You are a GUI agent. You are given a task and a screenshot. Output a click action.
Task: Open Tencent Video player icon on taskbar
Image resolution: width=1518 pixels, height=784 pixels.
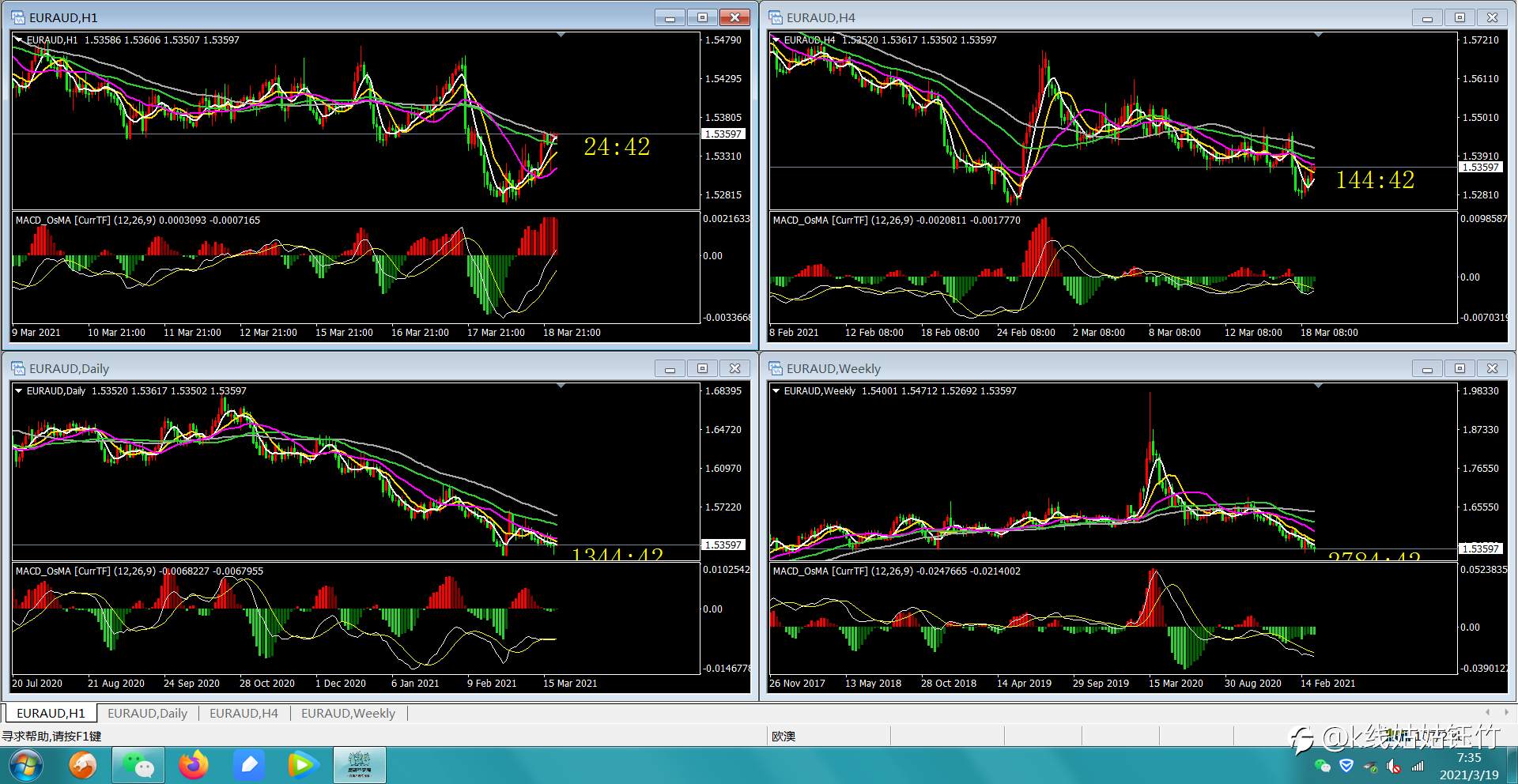303,765
